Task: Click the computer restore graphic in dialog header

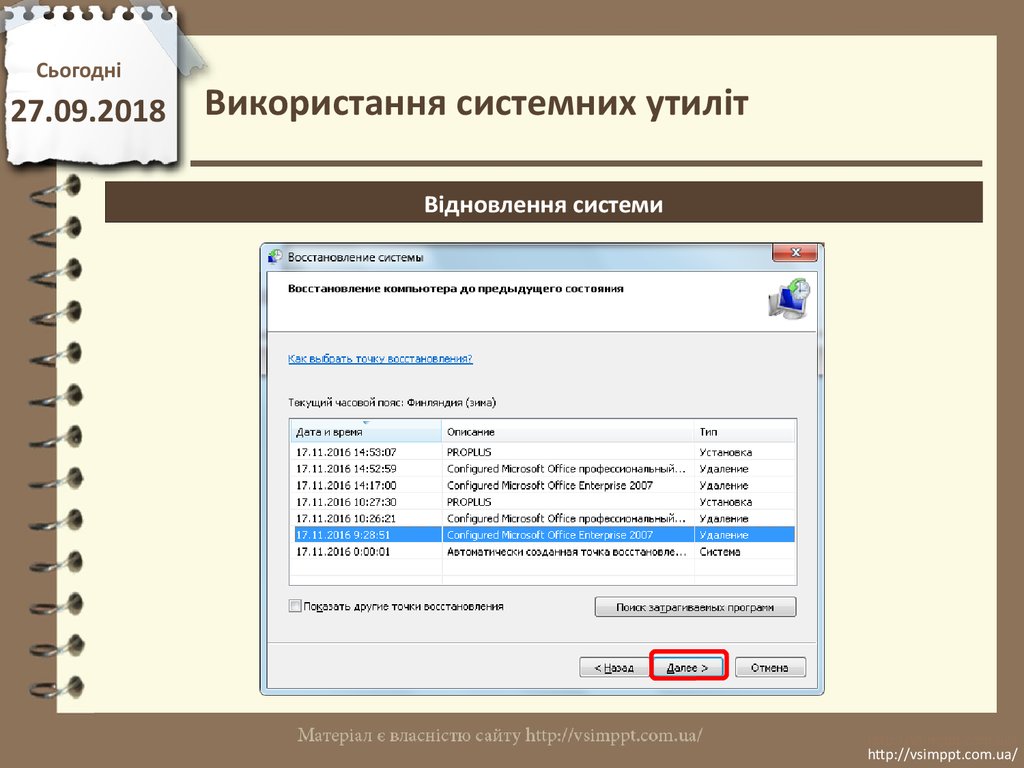Action: 789,299
